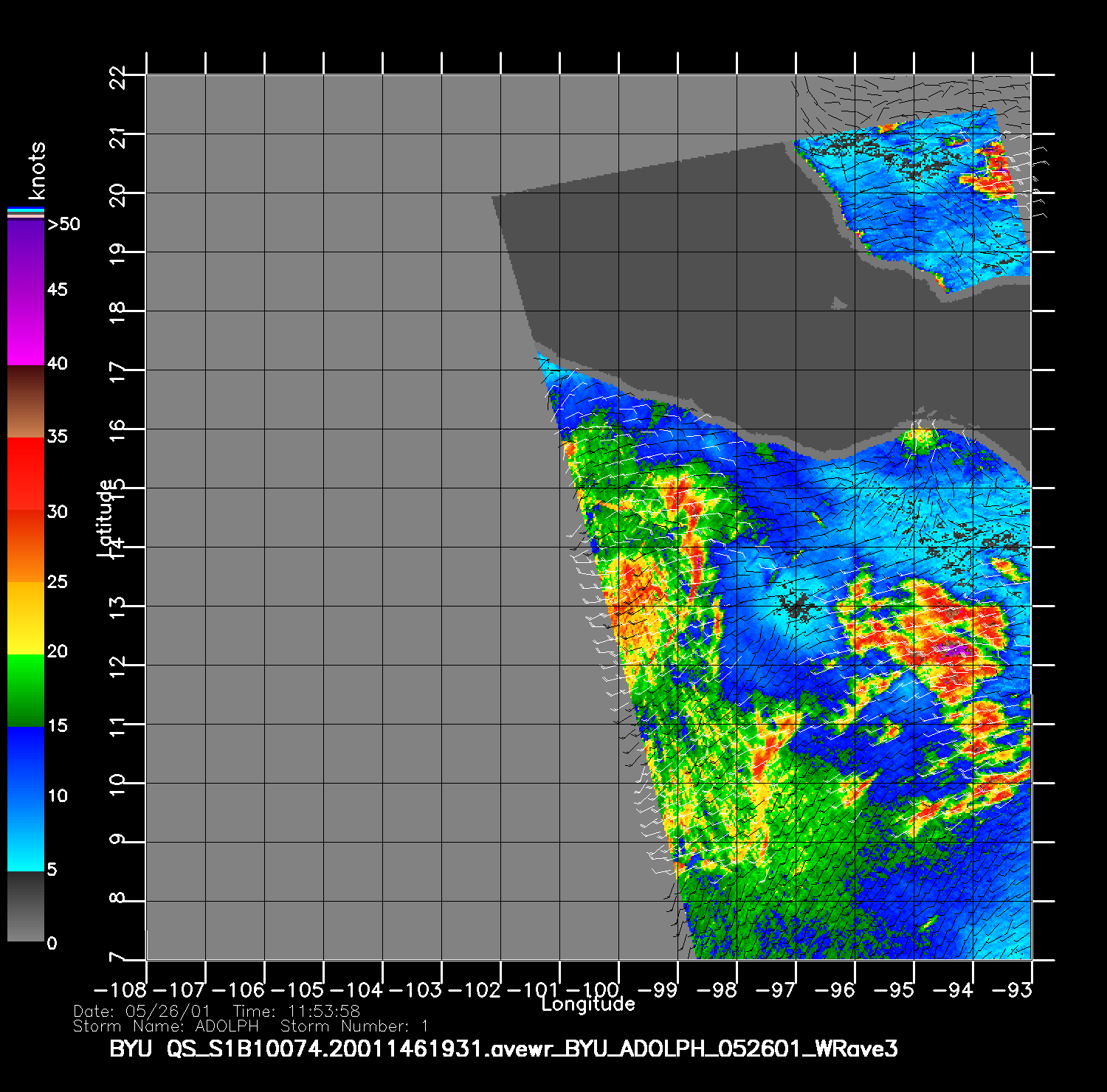Select the brown 35-40 knots legend band
Image resolution: width=1107 pixels, height=1092 pixels.
(x=25, y=401)
